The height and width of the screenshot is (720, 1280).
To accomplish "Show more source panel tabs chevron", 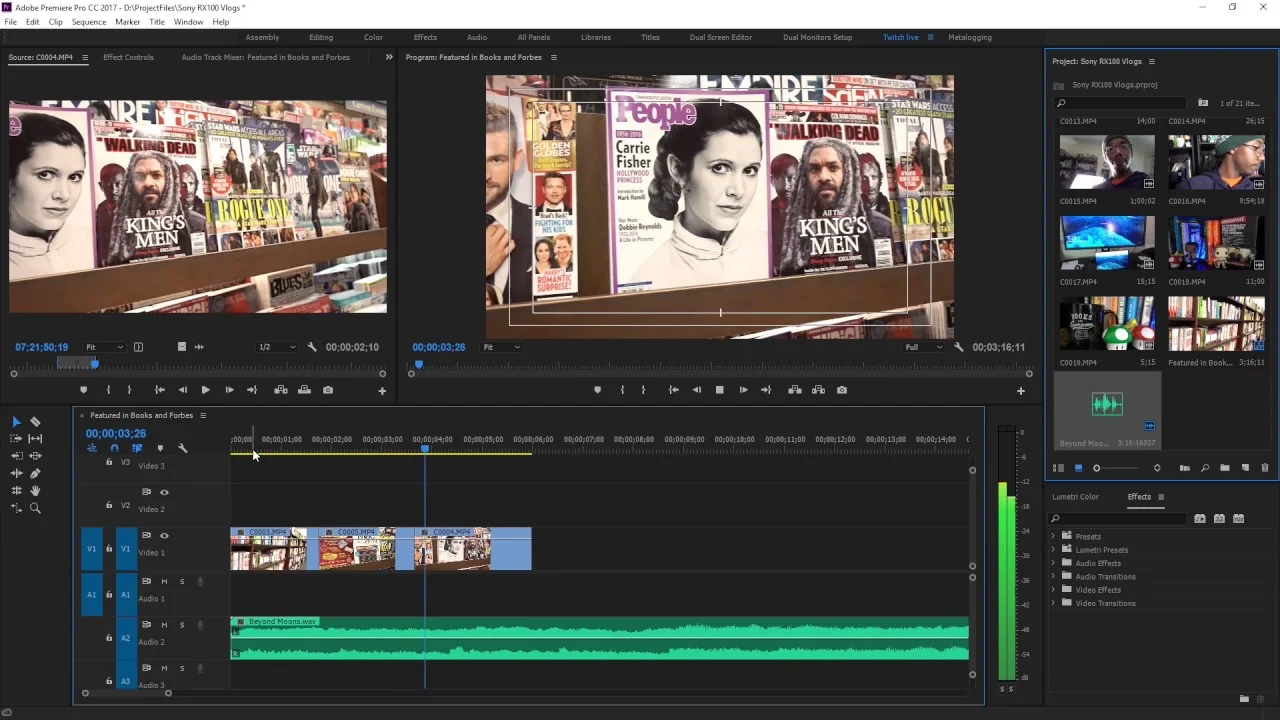I will [x=389, y=57].
